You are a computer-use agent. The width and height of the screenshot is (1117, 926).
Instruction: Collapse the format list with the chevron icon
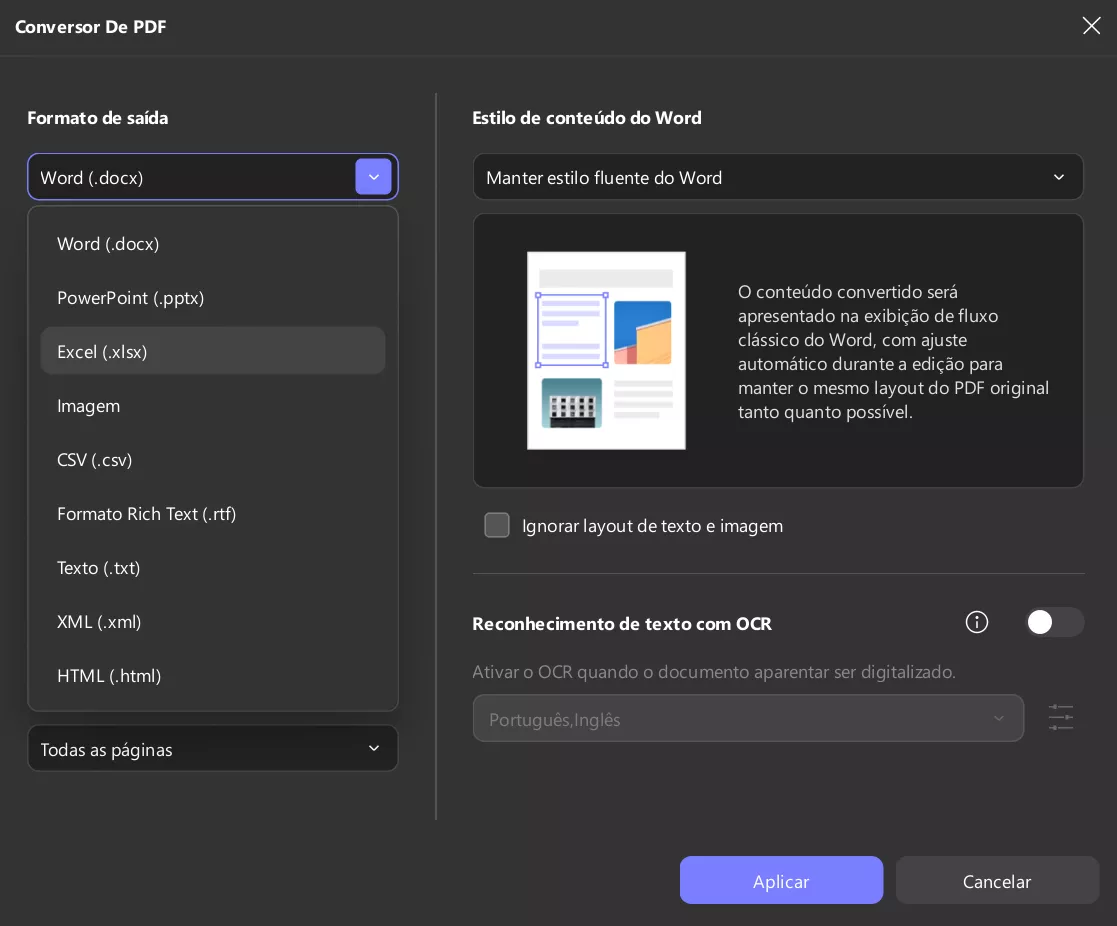[373, 177]
